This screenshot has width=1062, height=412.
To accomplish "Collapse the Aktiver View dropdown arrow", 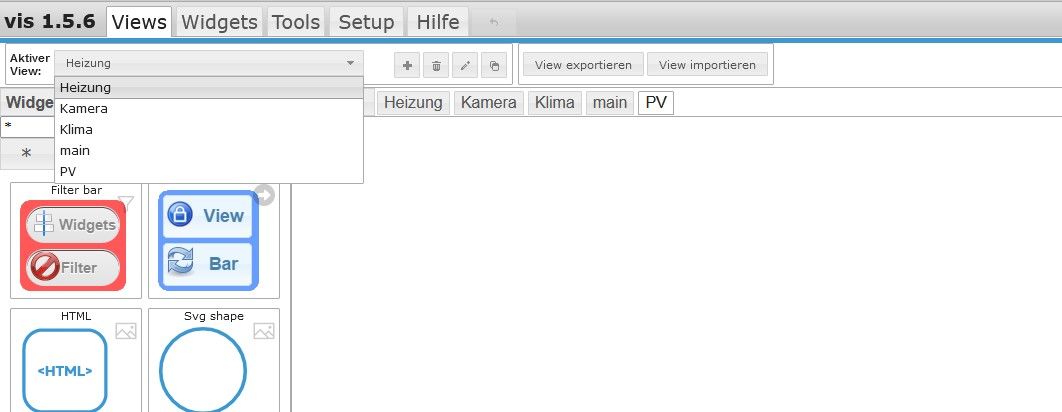I will pos(350,63).
